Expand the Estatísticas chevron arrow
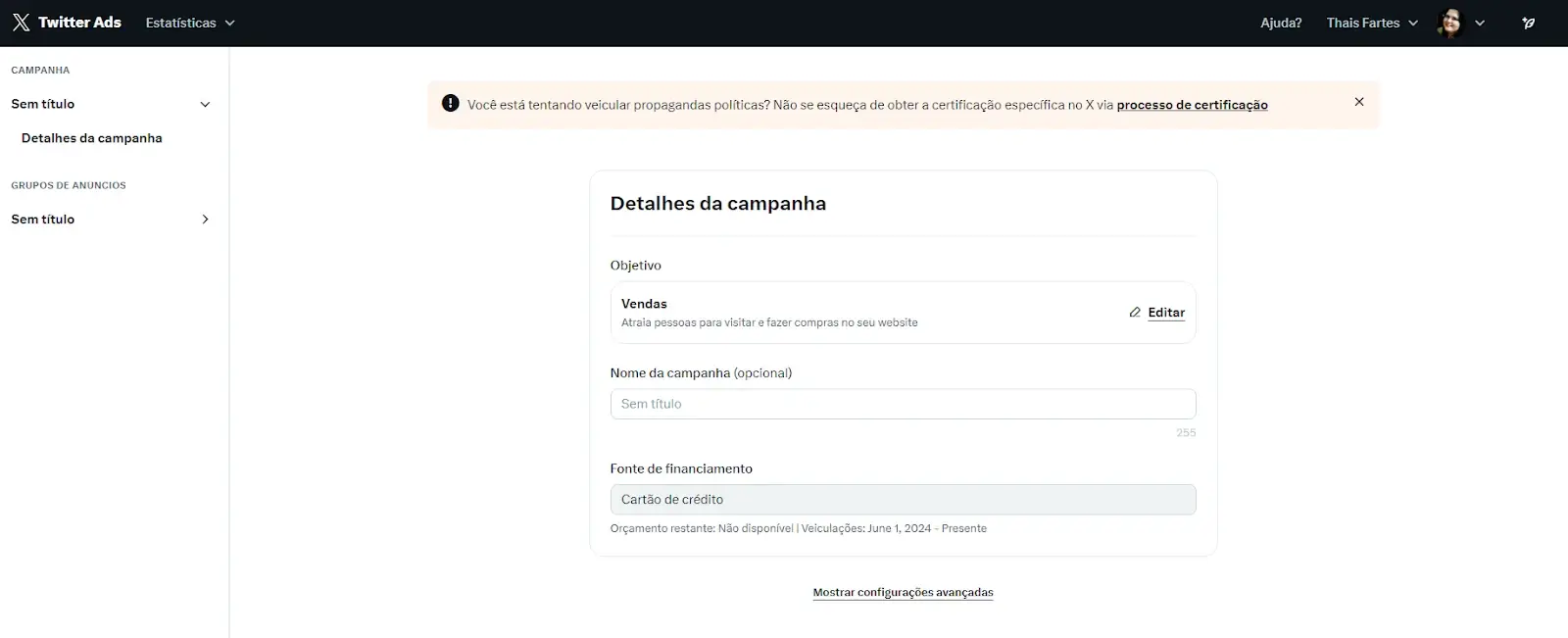Screen dimensions: 1568x638 (x=229, y=23)
